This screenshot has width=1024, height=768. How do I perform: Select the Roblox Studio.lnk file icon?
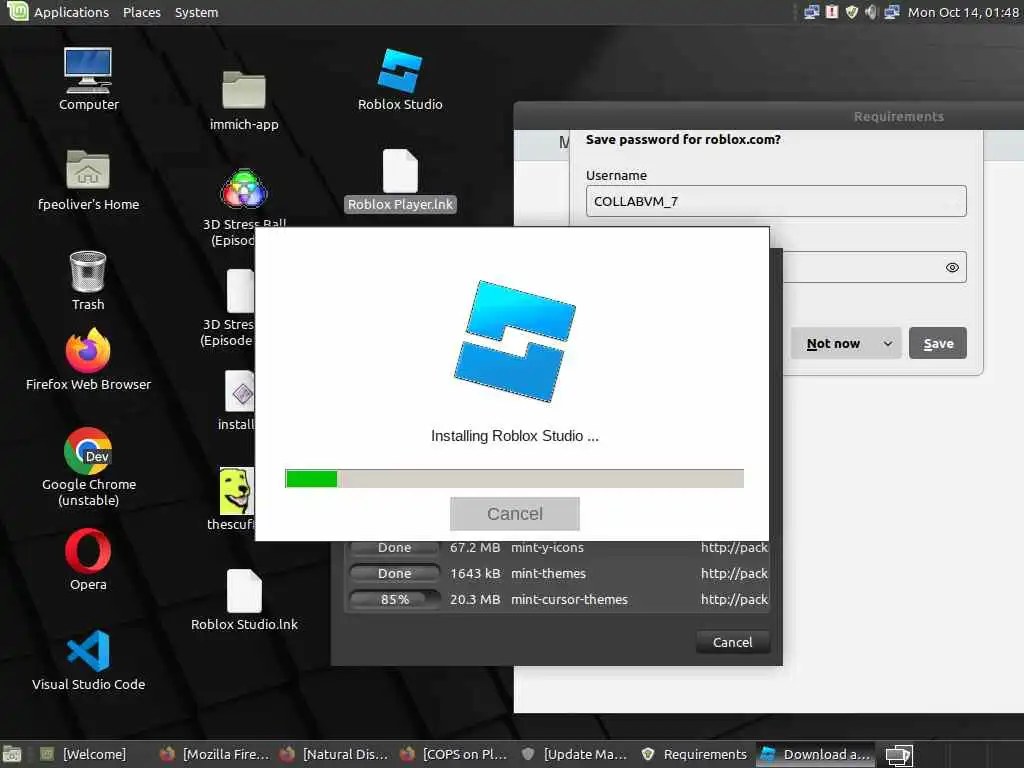tap(244, 591)
